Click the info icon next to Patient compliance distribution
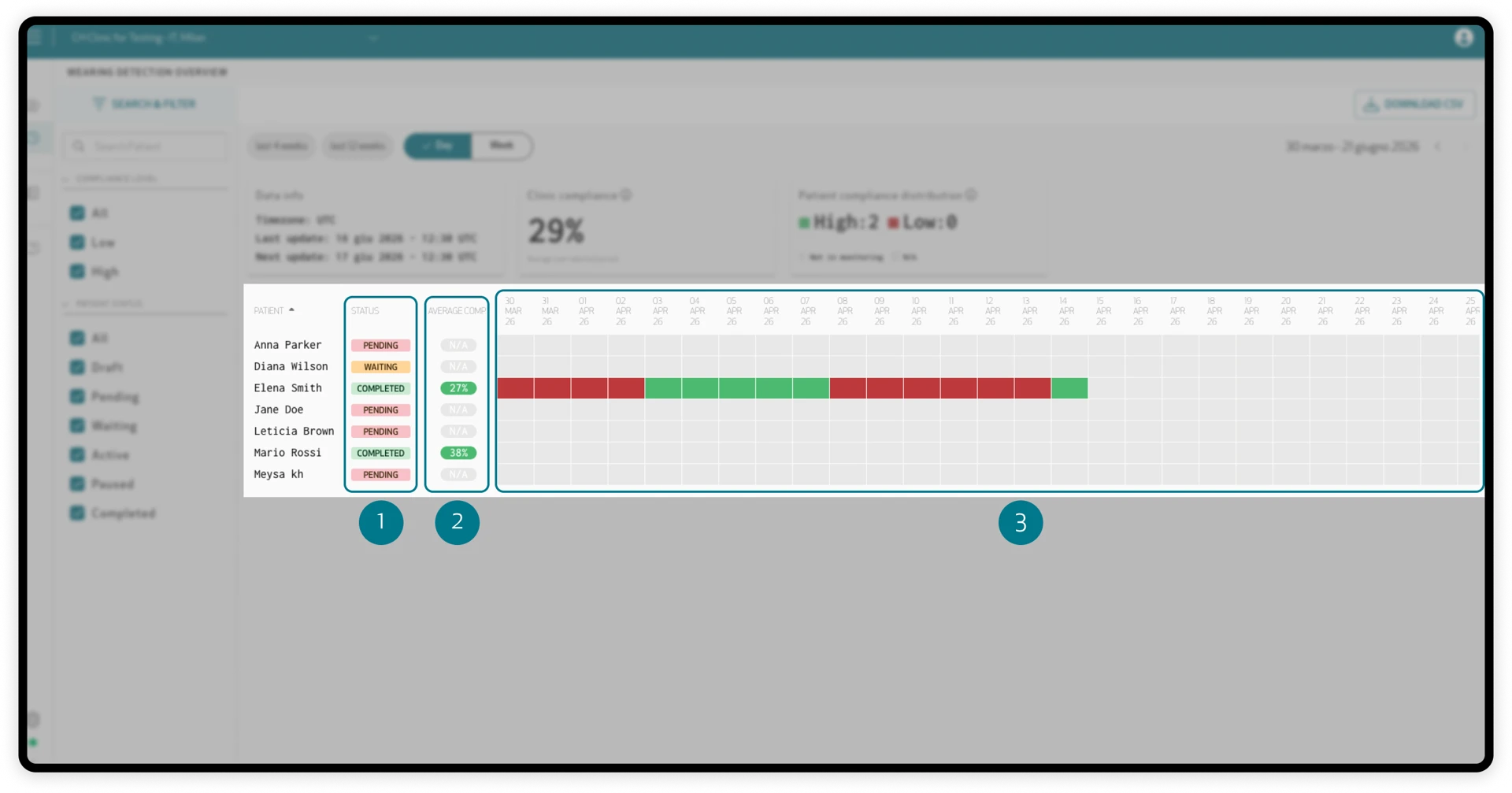 coord(971,195)
